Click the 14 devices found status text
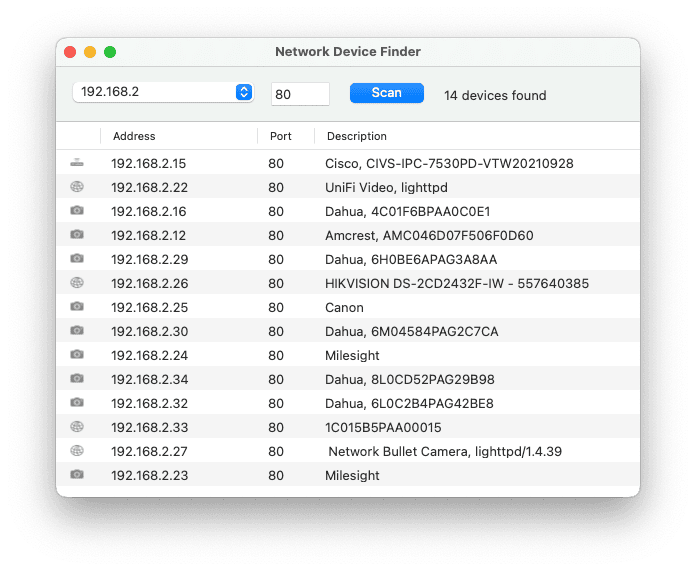 click(x=495, y=95)
